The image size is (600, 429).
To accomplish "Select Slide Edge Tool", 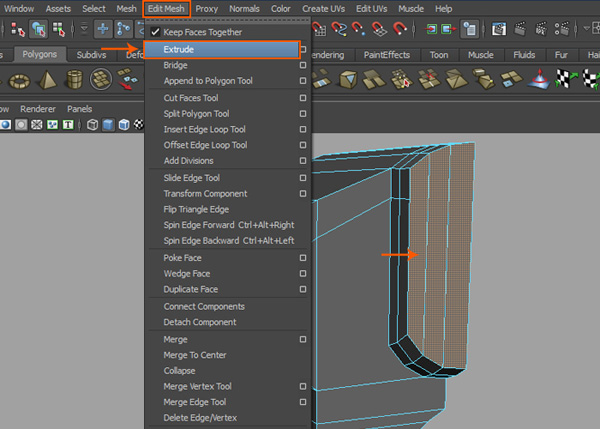I will pyautogui.click(x=191, y=178).
